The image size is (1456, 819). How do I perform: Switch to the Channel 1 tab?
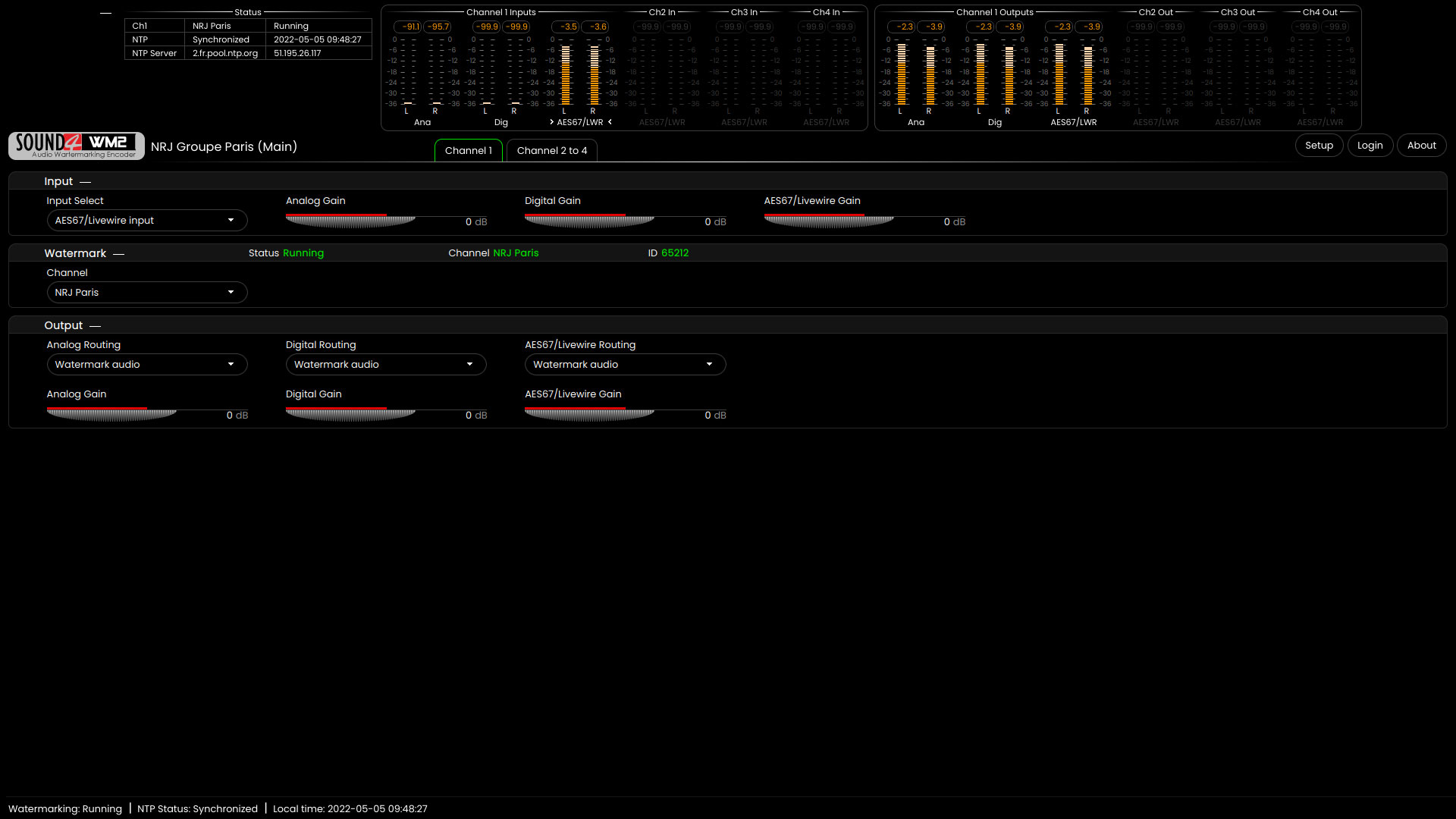[468, 151]
